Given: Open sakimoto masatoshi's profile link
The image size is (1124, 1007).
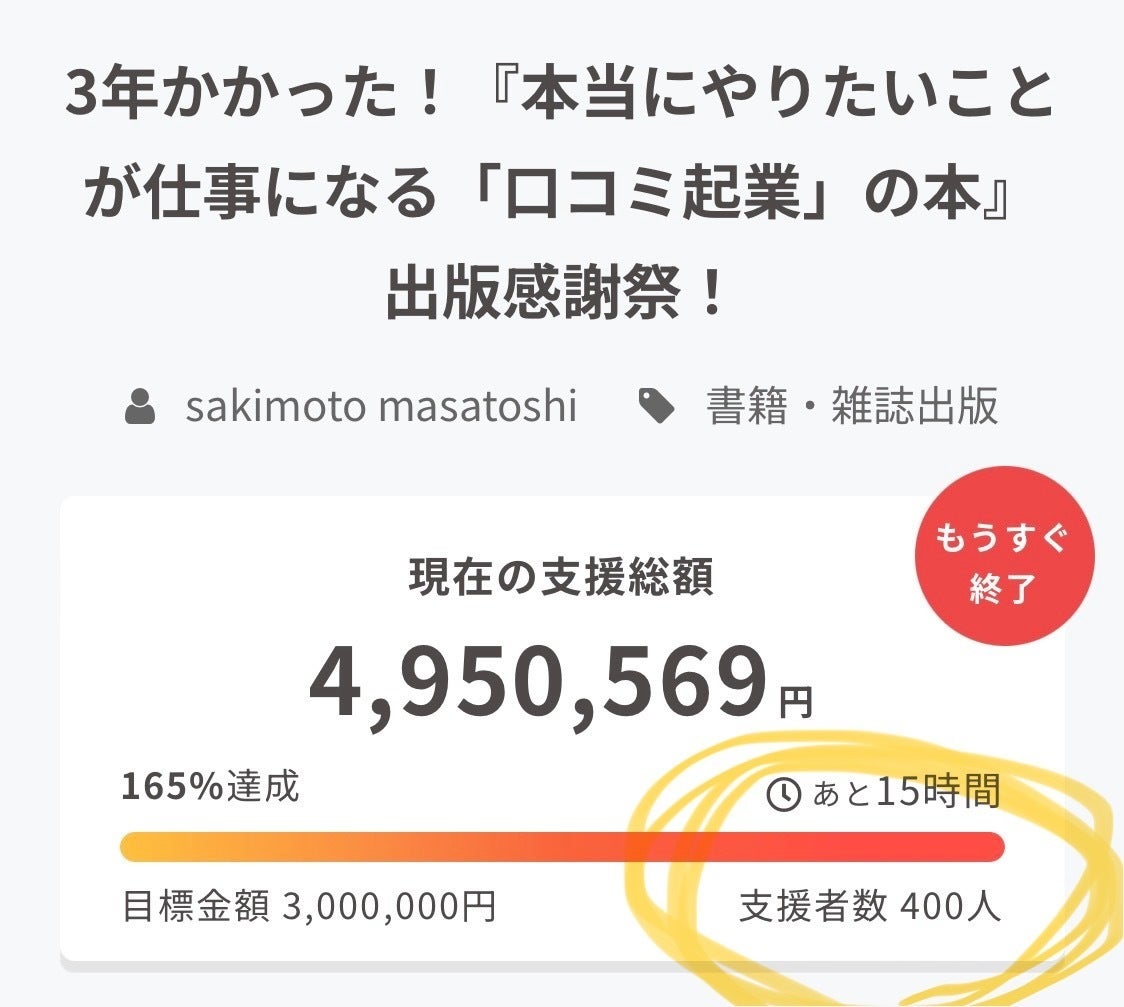Looking at the screenshot, I should click(x=381, y=407).
